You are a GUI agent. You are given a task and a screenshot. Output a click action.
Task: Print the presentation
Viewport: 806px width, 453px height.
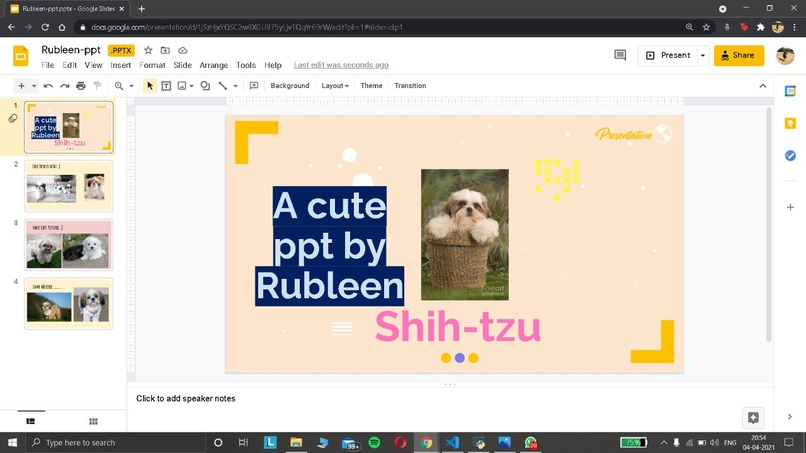click(81, 86)
